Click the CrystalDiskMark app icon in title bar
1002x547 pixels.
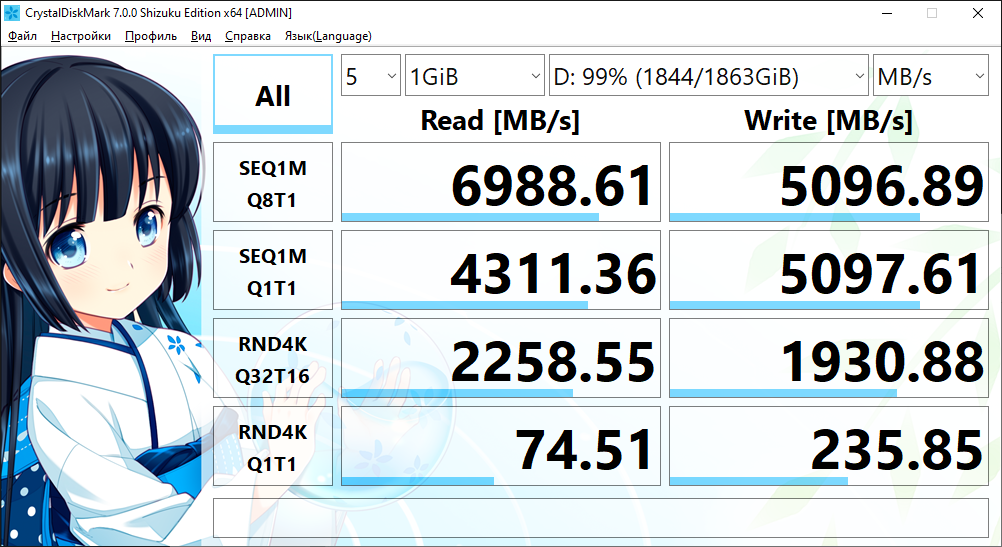[x=12, y=13]
